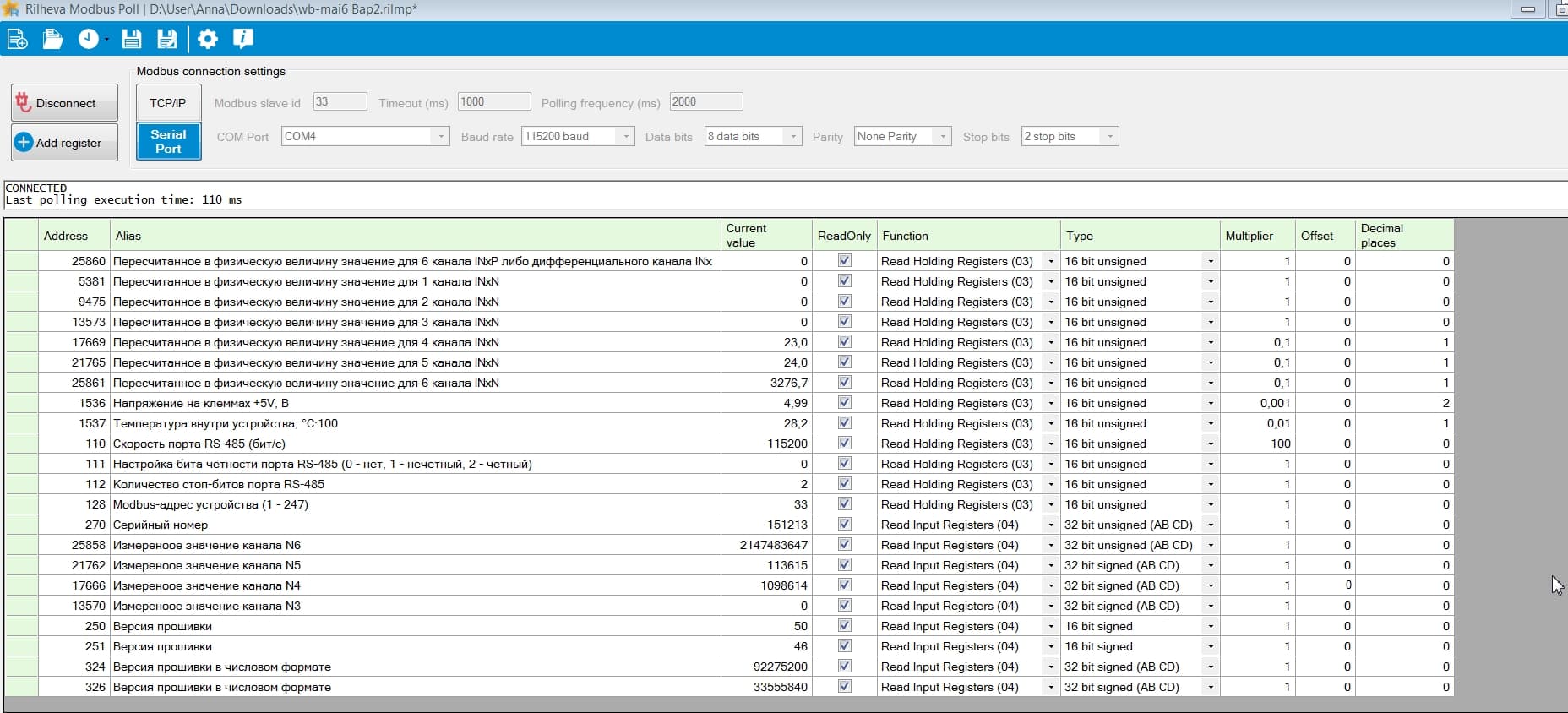Click the Alias column header
This screenshot has width=1568, height=713.
click(x=415, y=236)
